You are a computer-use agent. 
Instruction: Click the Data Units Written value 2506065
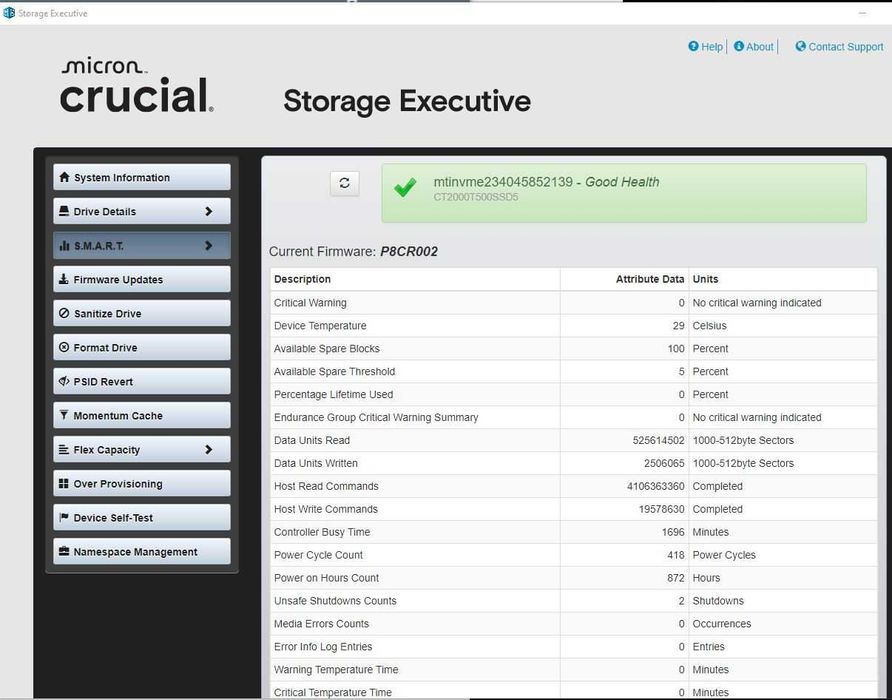(664, 463)
